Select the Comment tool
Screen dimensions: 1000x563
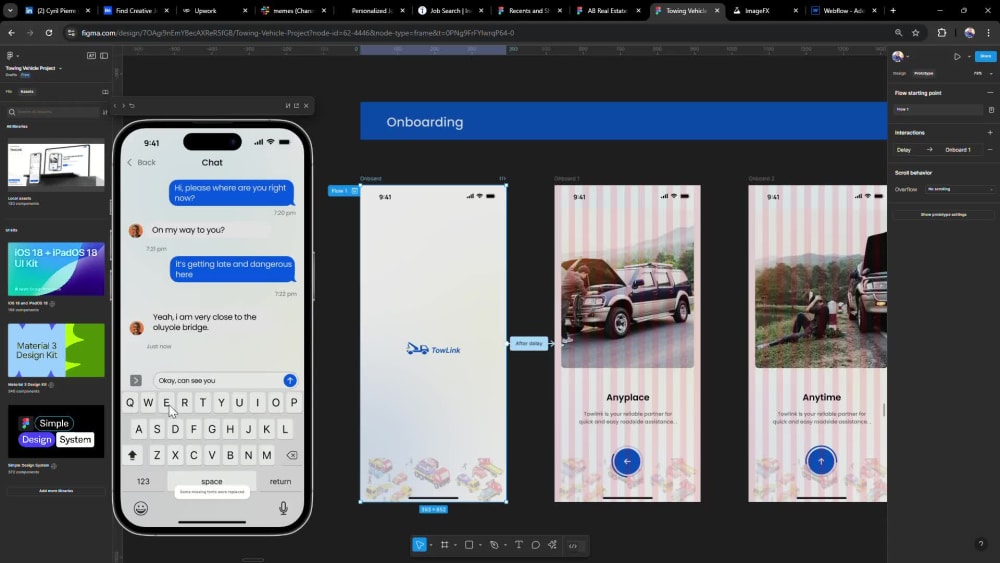(536, 545)
